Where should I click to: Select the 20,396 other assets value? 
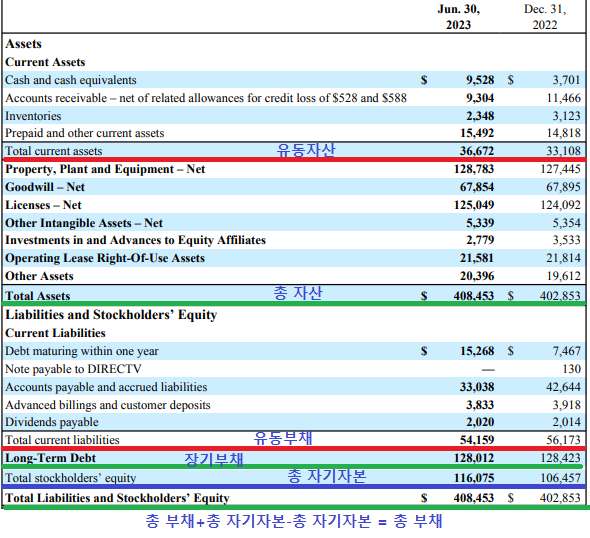click(477, 277)
